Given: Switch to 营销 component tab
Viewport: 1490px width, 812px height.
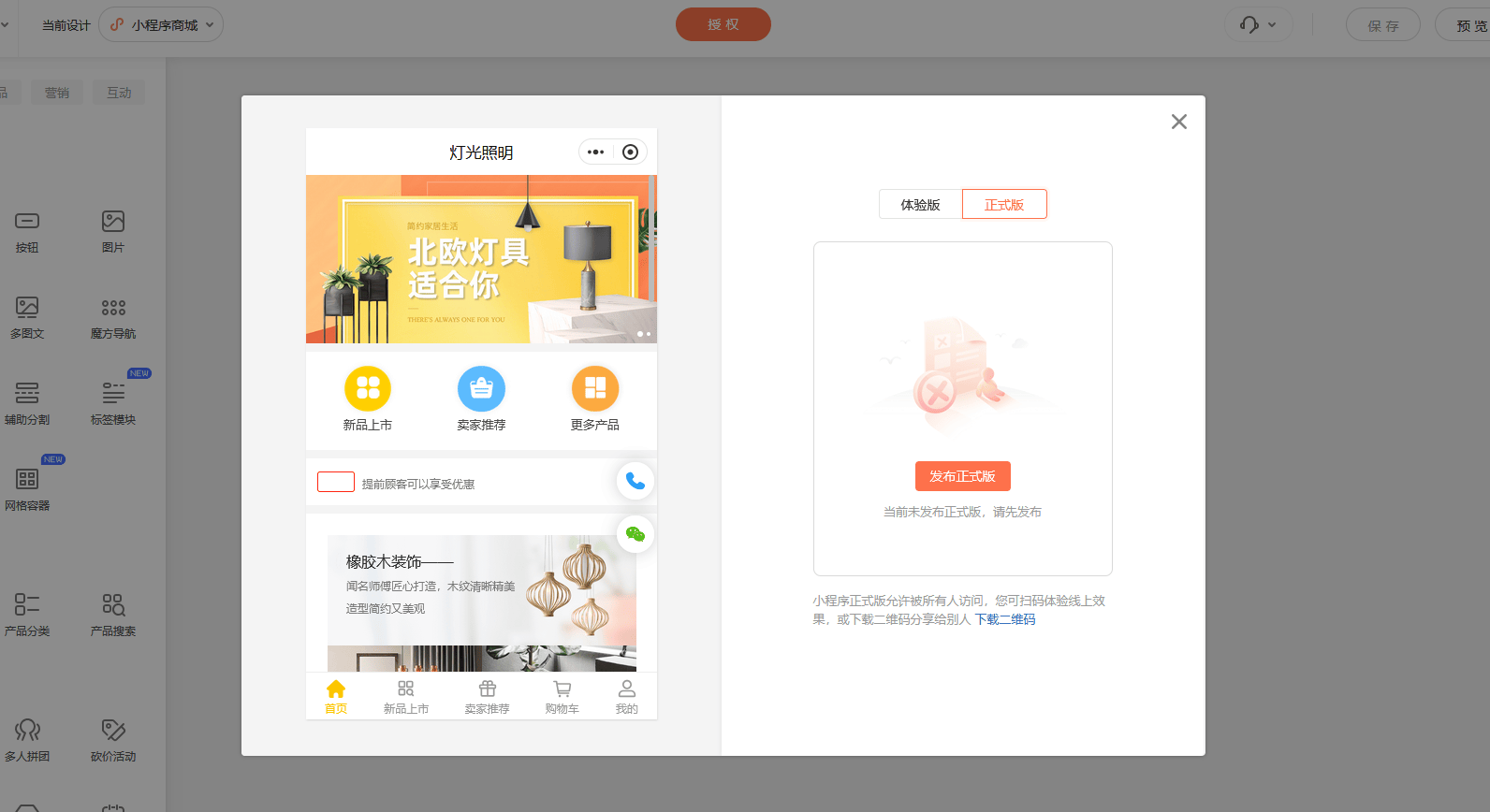Looking at the screenshot, I should [57, 93].
